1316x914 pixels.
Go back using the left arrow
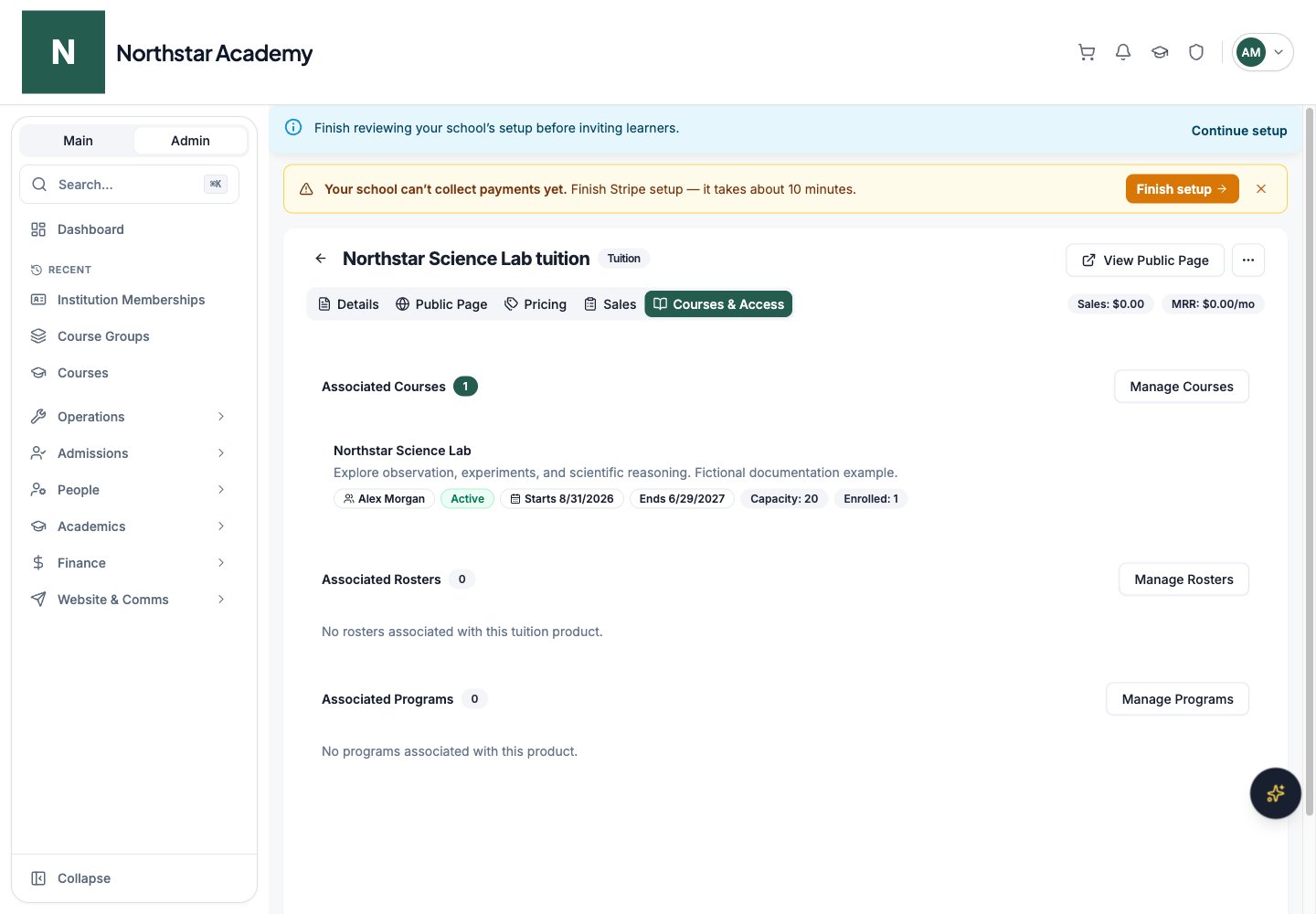point(321,259)
